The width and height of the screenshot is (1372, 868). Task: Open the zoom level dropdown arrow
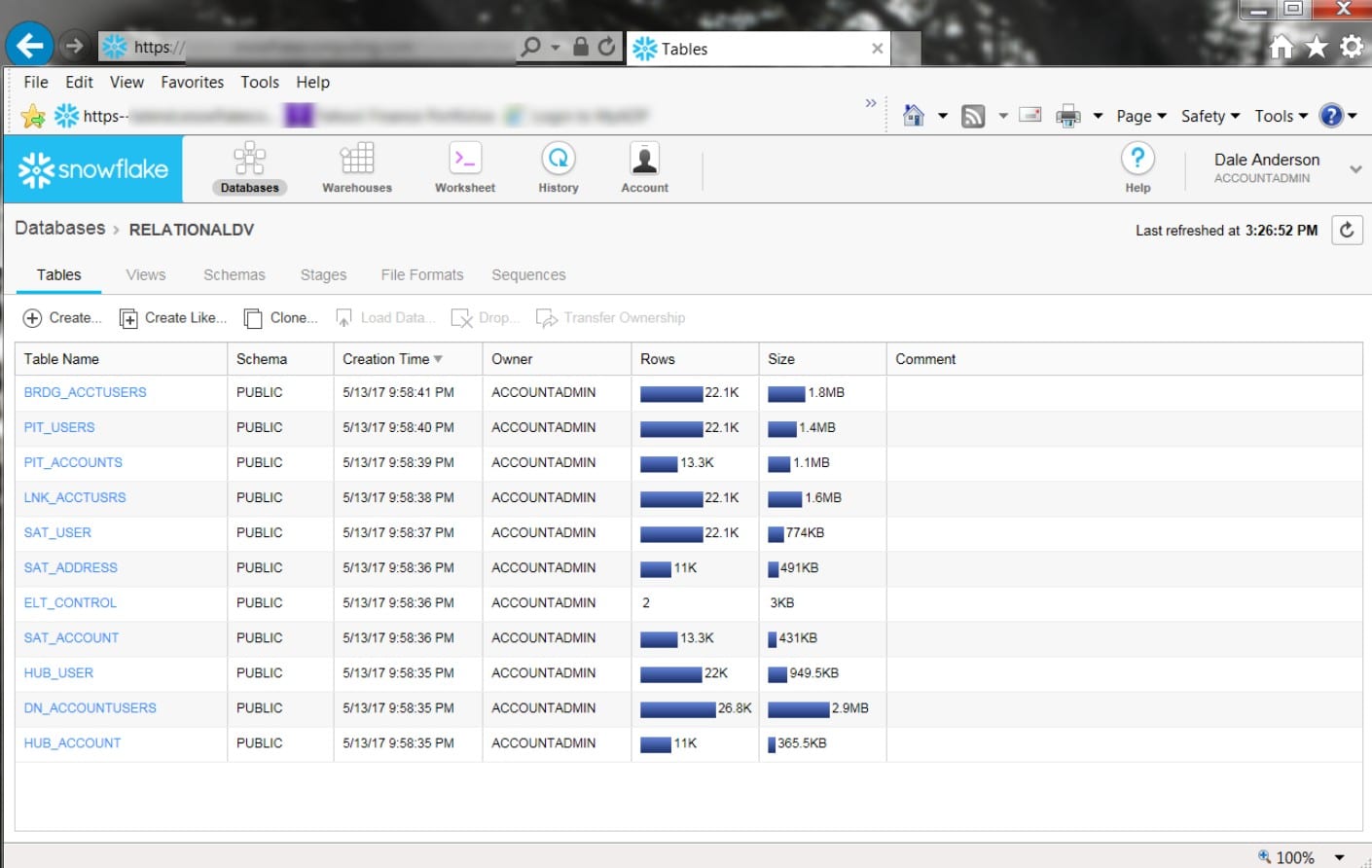coord(1339,857)
